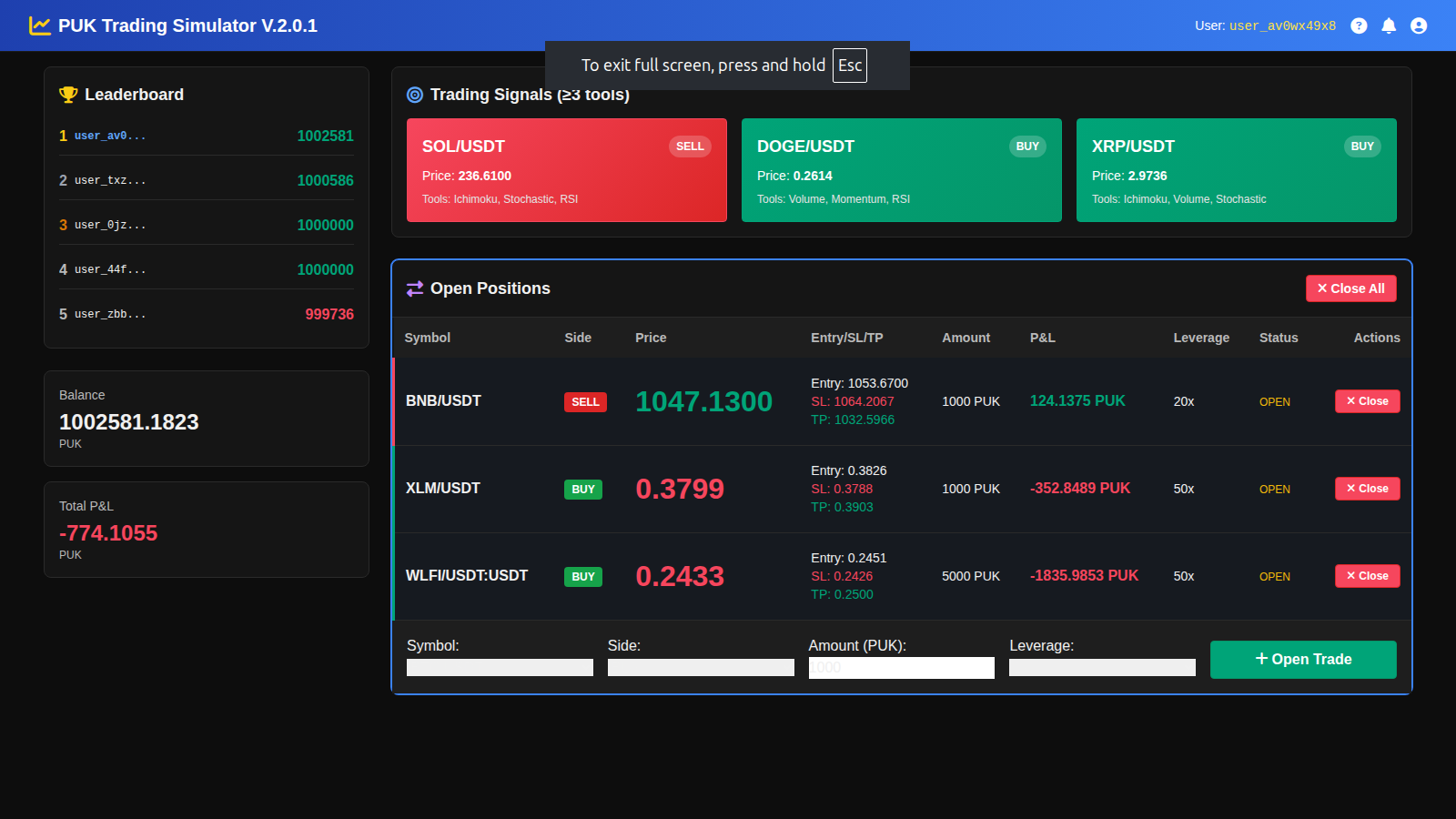The image size is (1456, 819).
Task: Close the WLFI/USDT:USDT position
Action: coord(1367,576)
